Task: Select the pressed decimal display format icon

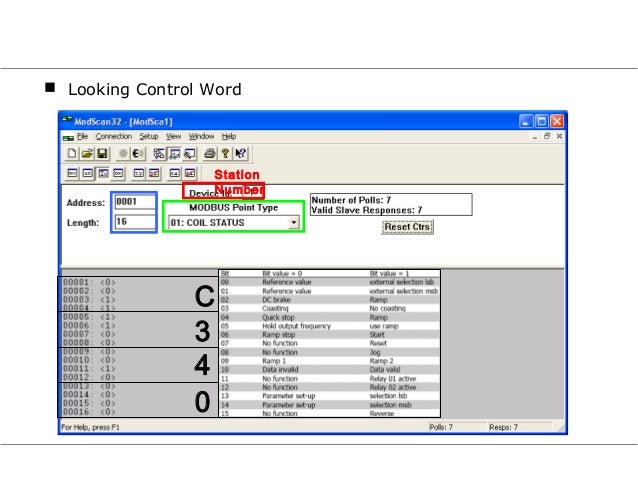Action: 103,173
